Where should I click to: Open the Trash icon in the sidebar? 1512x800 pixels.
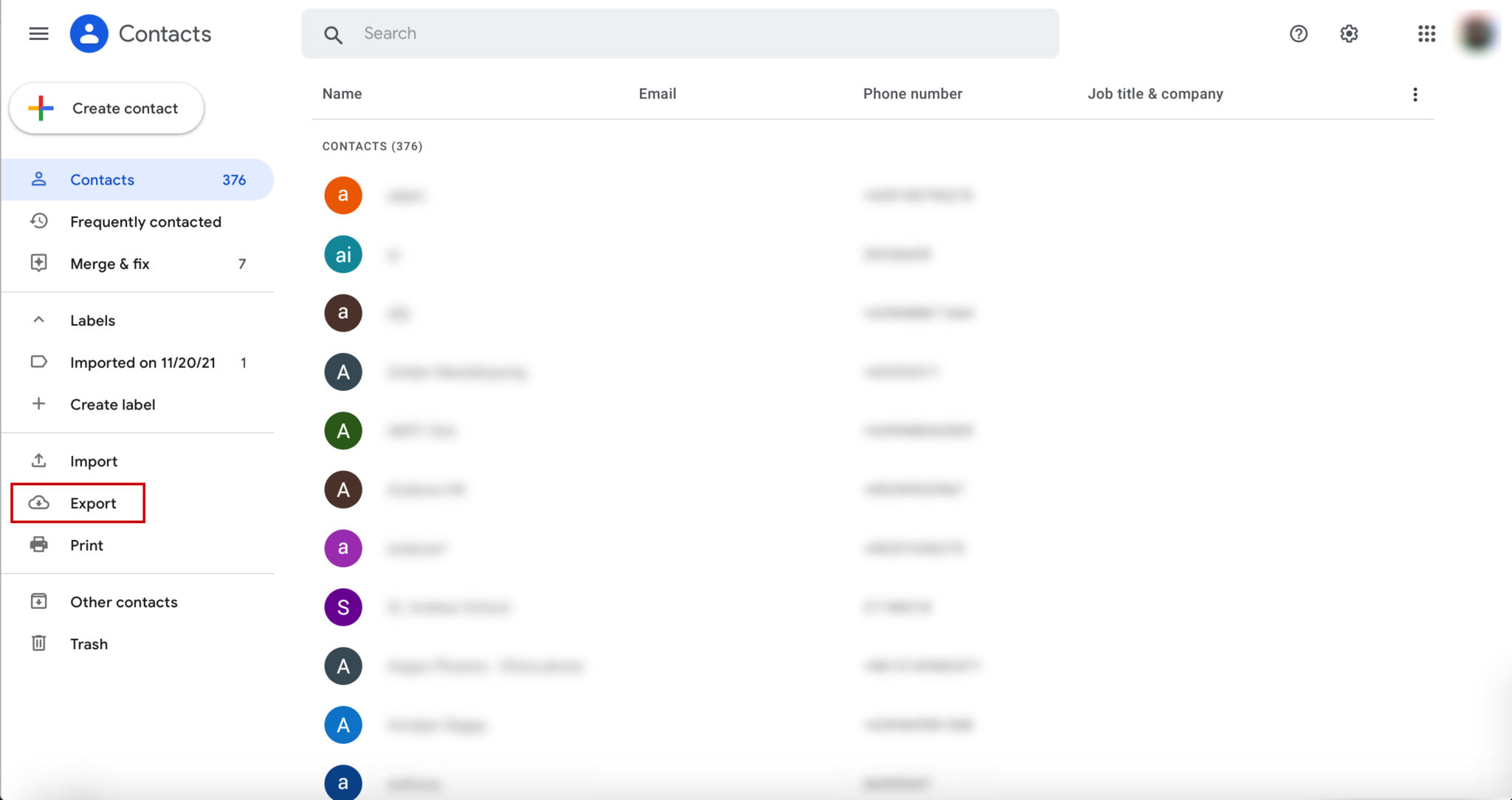point(39,643)
